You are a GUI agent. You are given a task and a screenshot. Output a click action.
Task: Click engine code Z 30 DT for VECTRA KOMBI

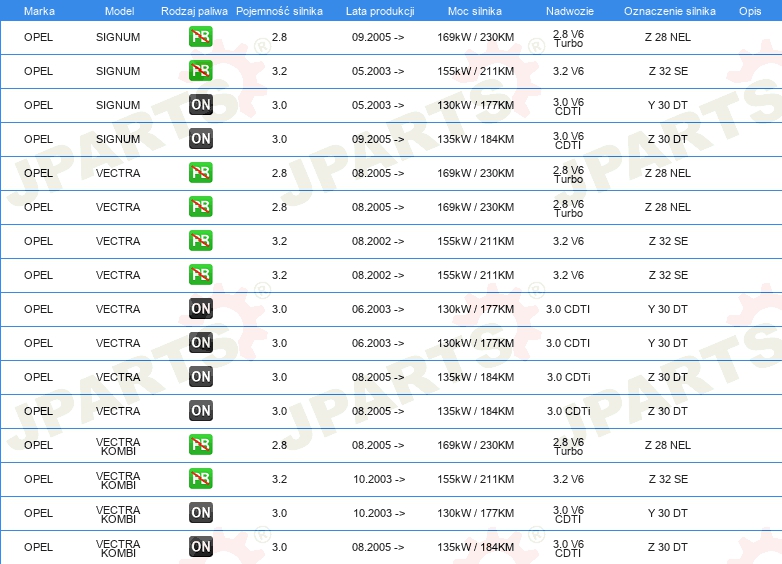(x=668, y=547)
